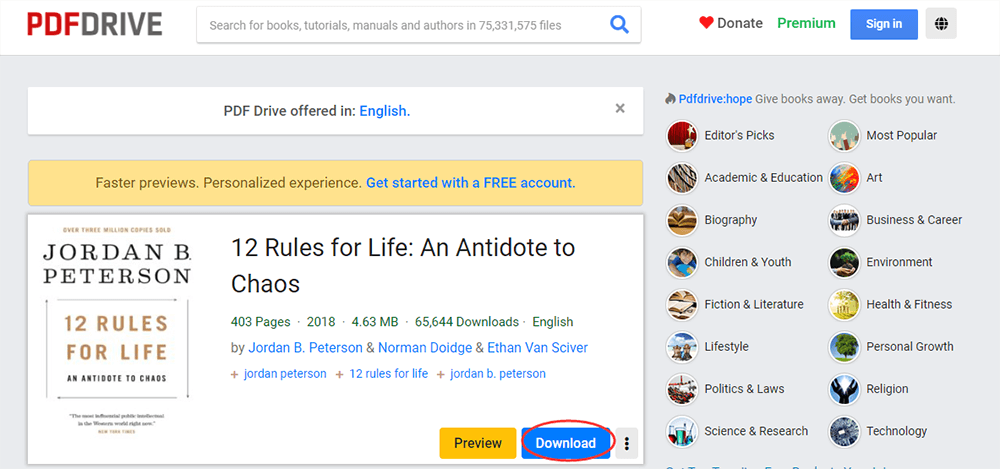This screenshot has width=1000, height=469.
Task: Click the Most Popular category icon
Action: click(844, 136)
